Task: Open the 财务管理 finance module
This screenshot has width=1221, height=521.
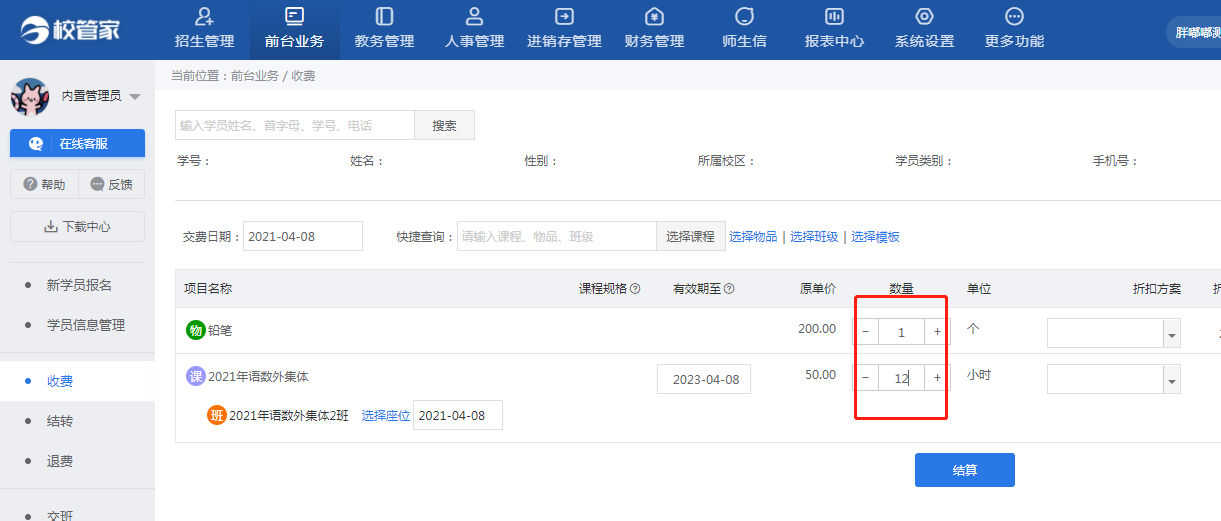Action: point(654,29)
